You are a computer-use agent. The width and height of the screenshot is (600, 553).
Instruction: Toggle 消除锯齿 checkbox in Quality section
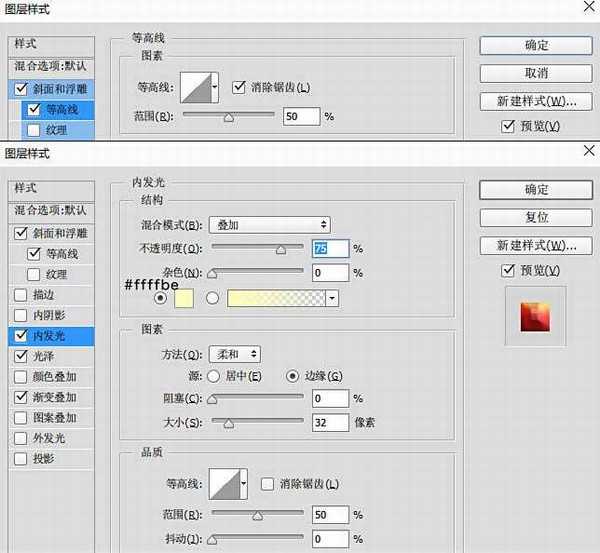[x=268, y=484]
